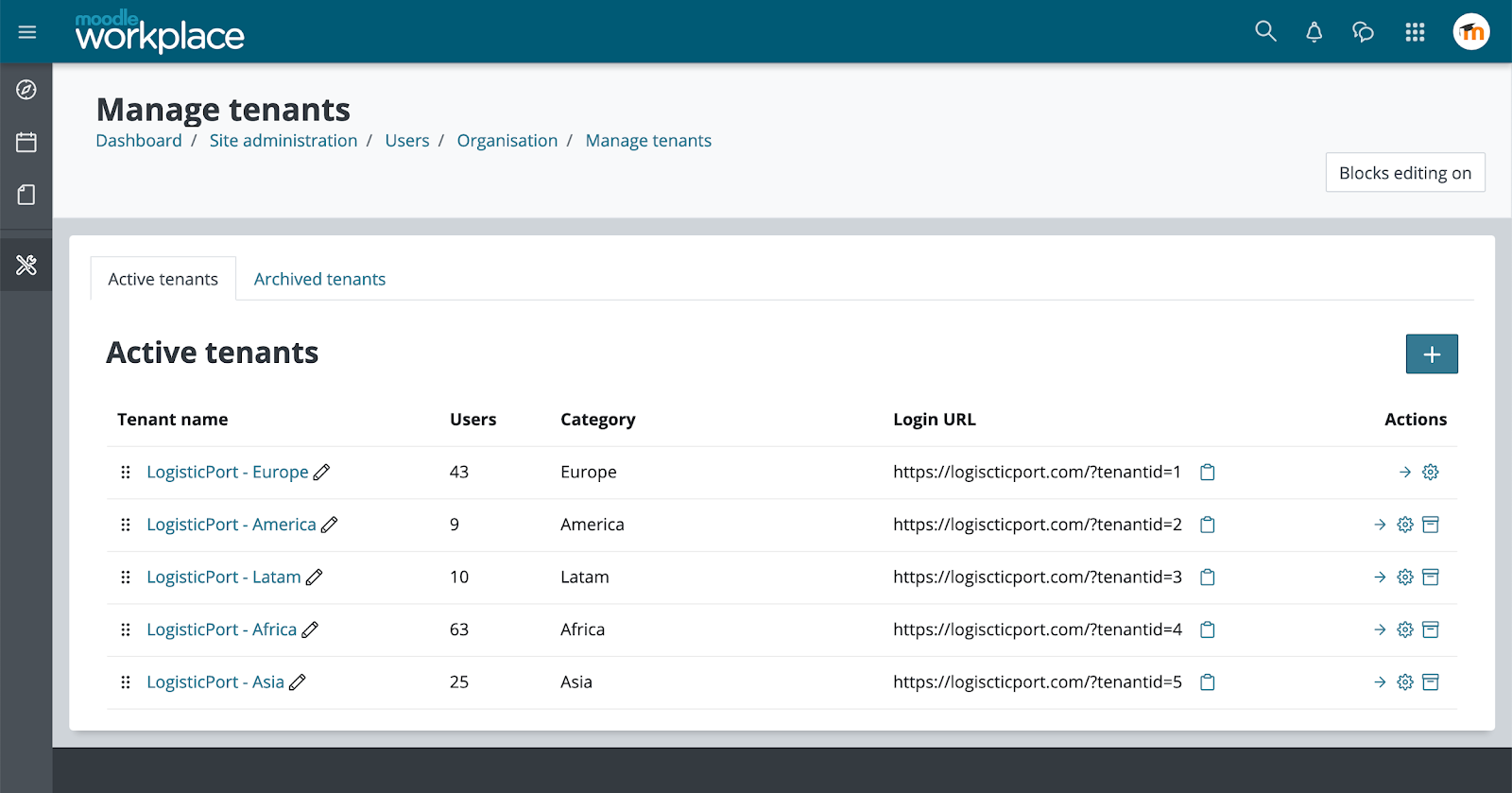
Task: Open the messages chat icon
Action: pyautogui.click(x=1363, y=32)
